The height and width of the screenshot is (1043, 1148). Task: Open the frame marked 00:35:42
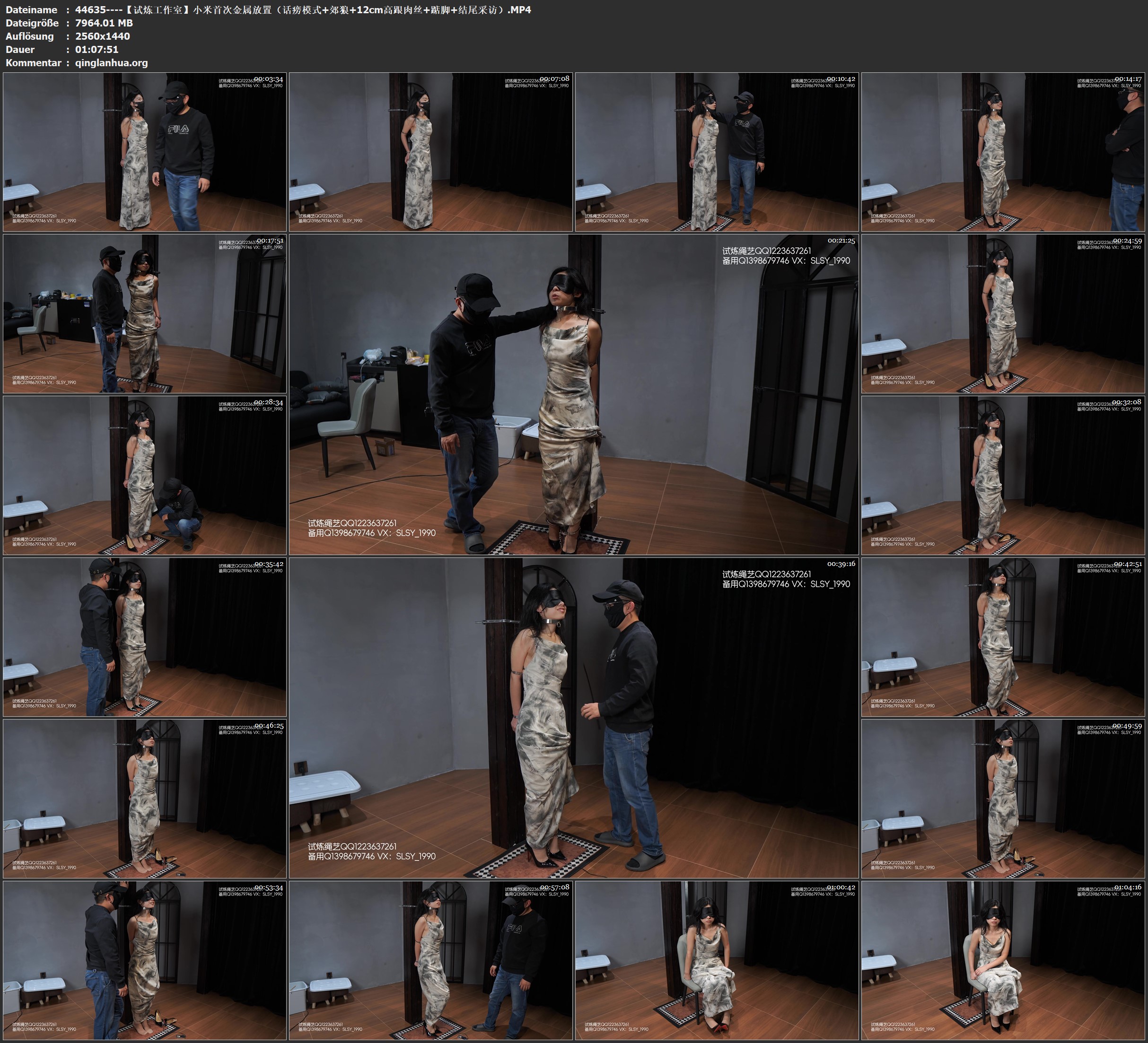145,637
